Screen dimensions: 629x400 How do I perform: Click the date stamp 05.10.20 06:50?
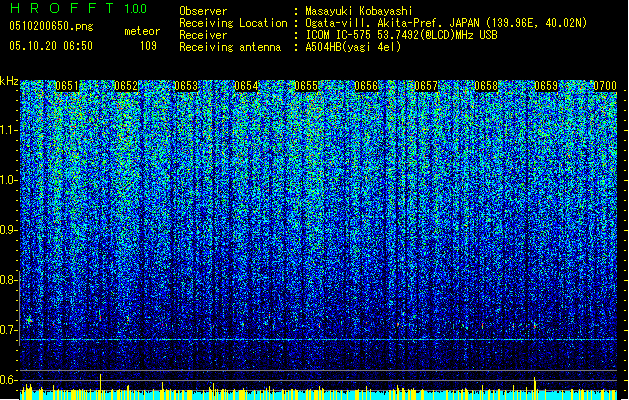click(x=51, y=46)
